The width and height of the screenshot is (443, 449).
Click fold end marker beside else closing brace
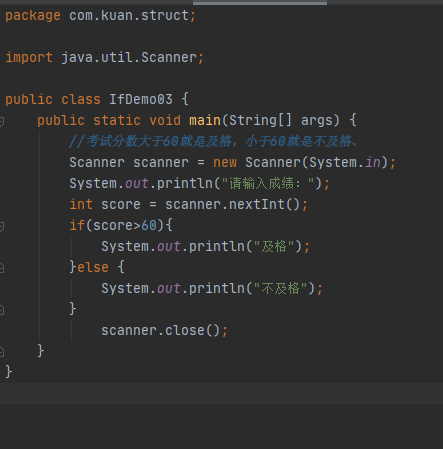(1, 310)
